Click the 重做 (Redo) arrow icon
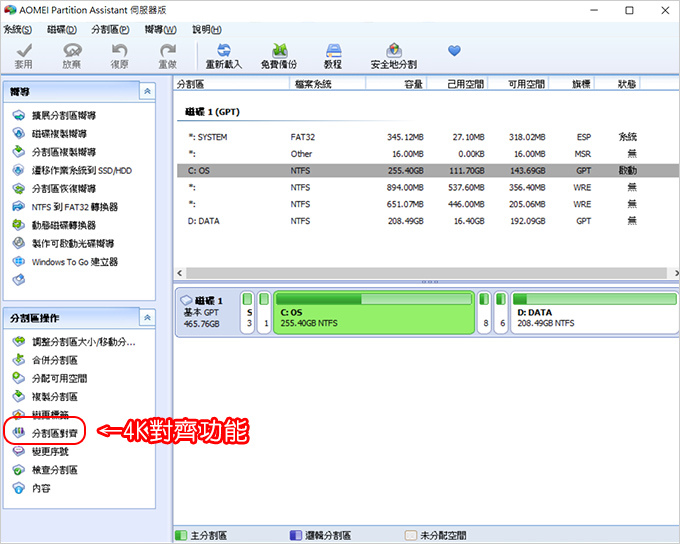680x544 pixels. (x=167, y=51)
